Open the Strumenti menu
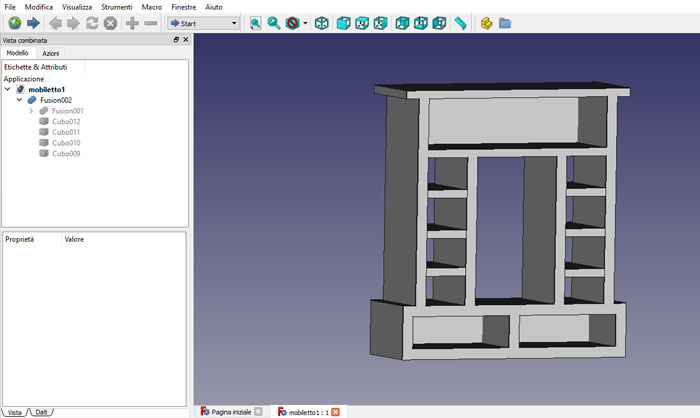The height and width of the screenshot is (418, 700). (117, 7)
